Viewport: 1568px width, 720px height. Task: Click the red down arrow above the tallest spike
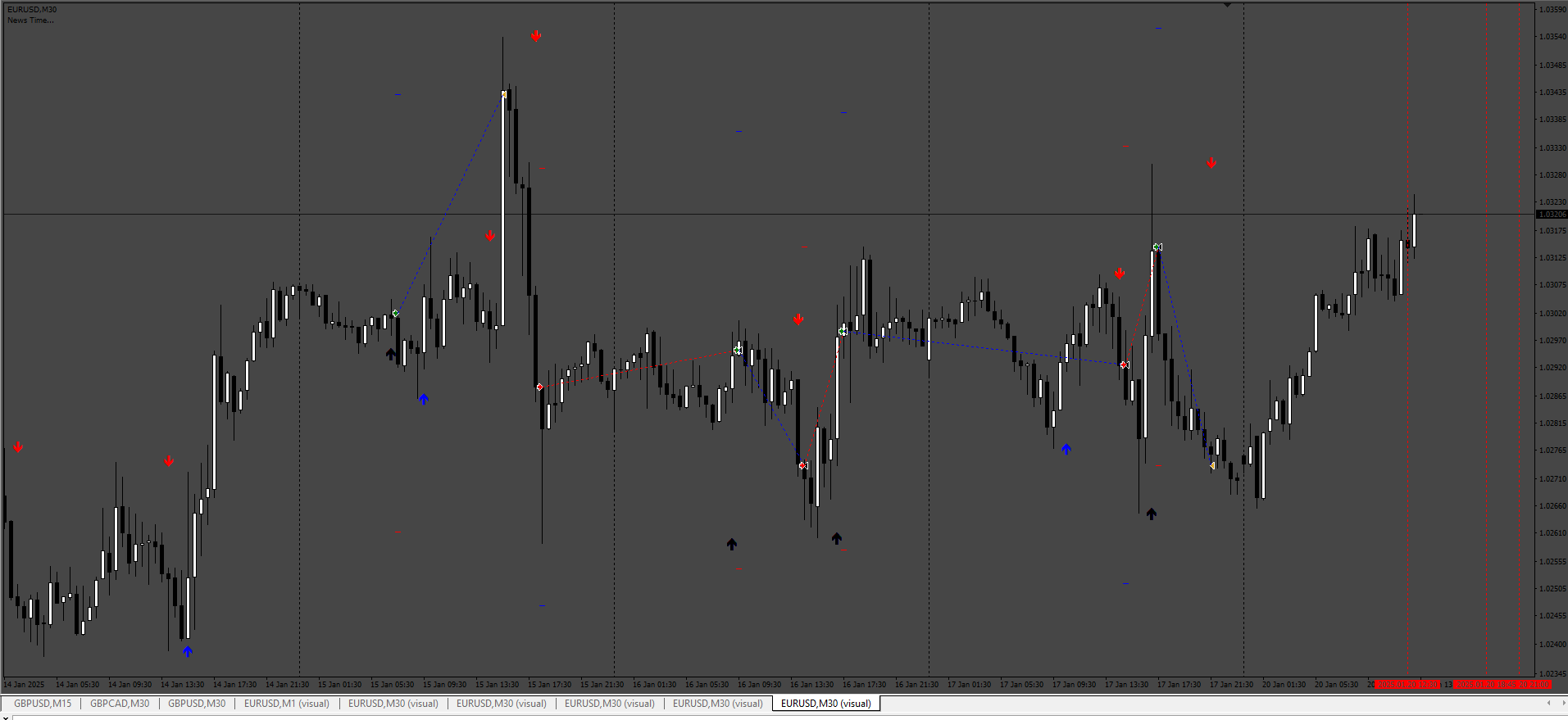coord(535,36)
